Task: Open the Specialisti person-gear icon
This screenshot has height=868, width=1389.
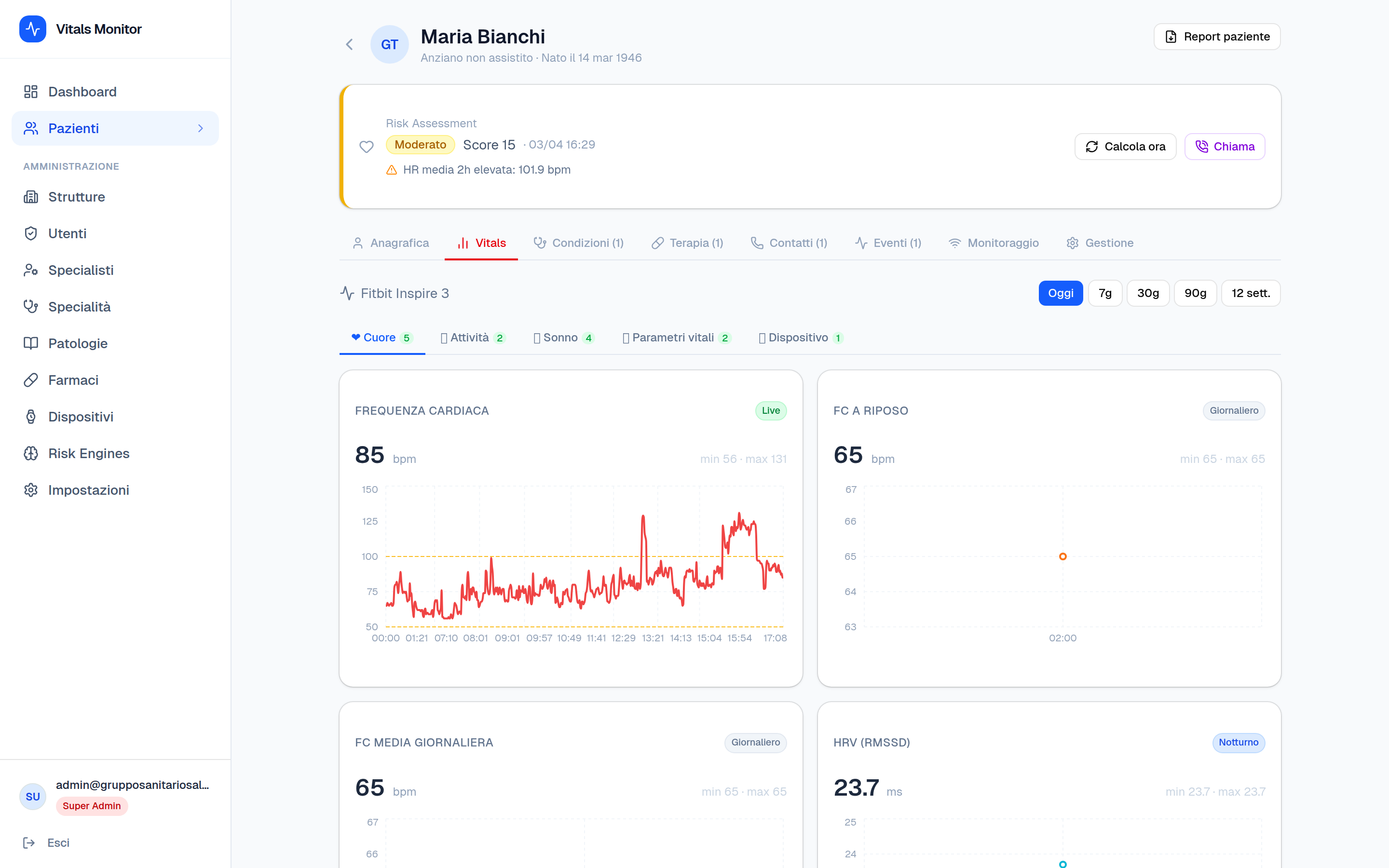Action: coord(30,271)
